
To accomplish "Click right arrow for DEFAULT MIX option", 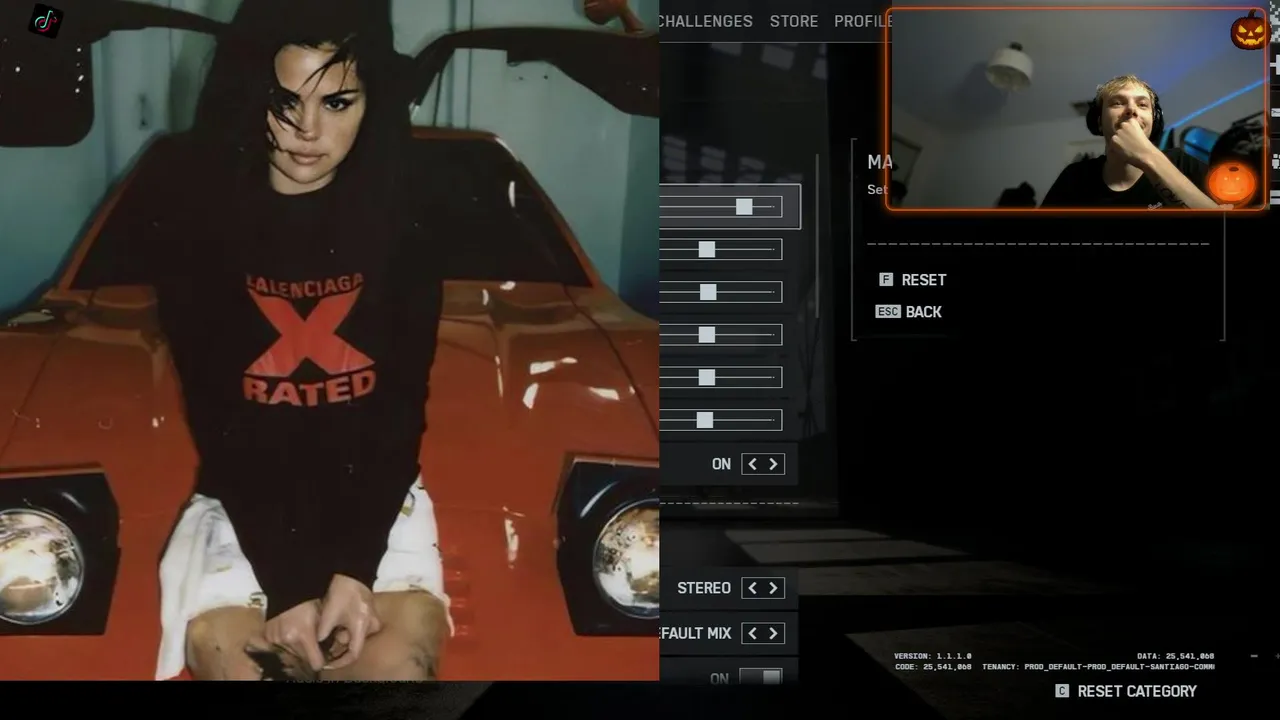I will click(773, 633).
